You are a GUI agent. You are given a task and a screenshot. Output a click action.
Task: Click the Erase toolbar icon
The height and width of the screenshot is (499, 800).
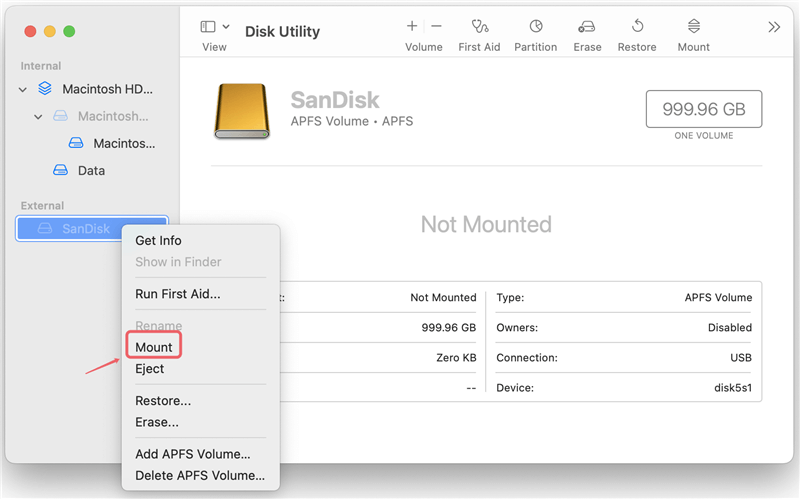[x=587, y=27]
